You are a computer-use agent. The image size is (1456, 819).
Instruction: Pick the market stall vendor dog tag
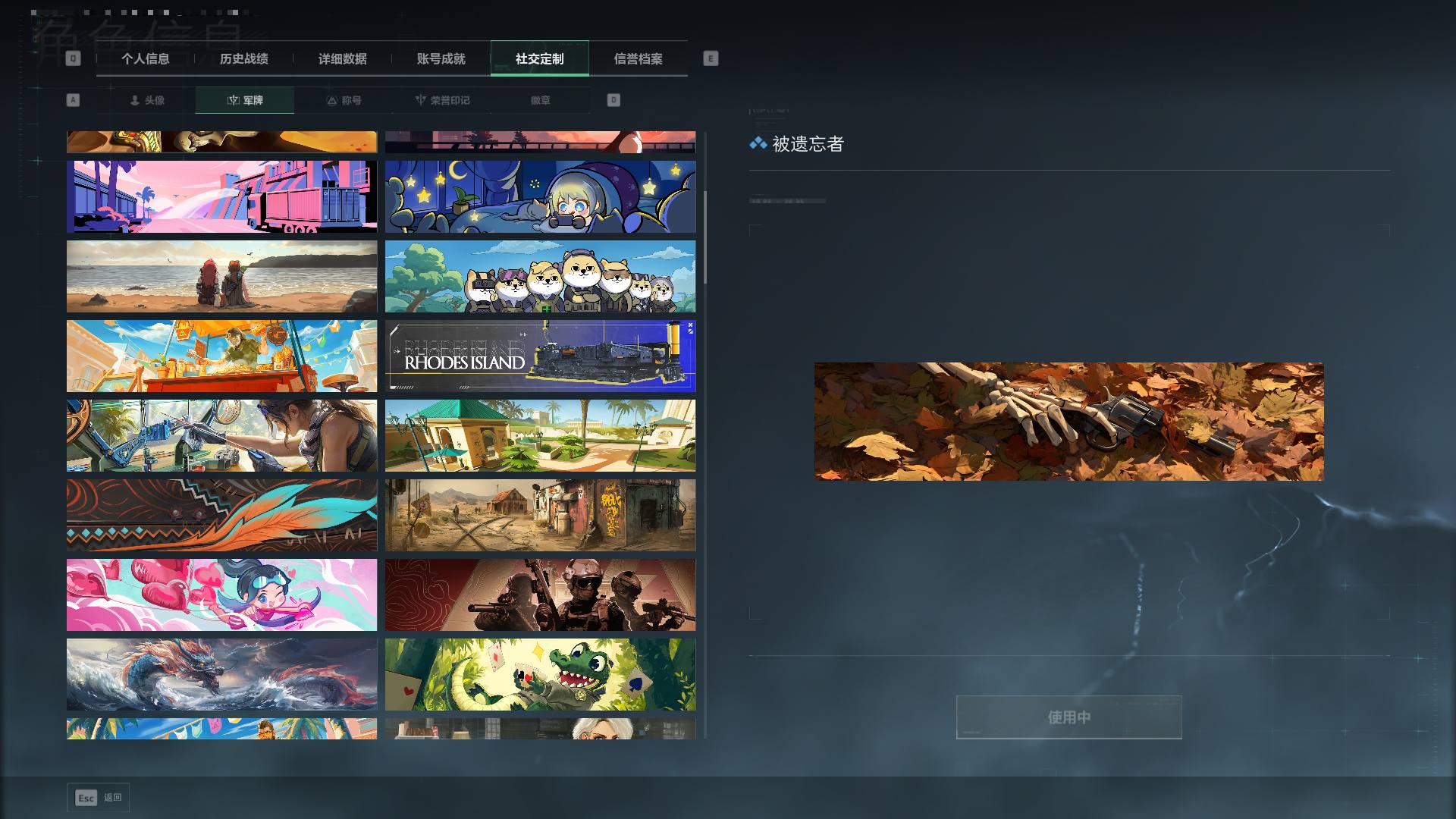pyautogui.click(x=221, y=356)
